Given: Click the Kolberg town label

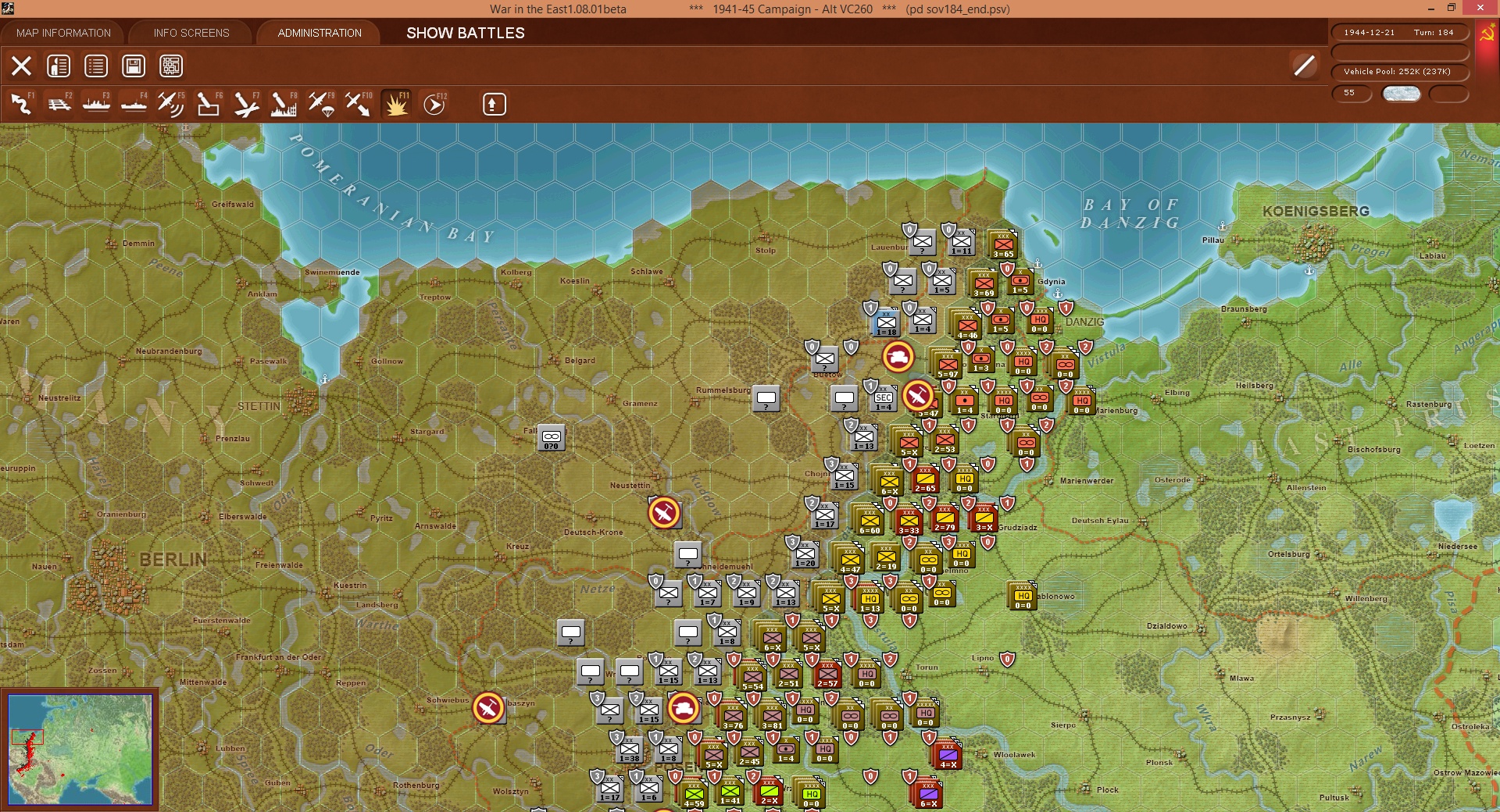Looking at the screenshot, I should (516, 272).
